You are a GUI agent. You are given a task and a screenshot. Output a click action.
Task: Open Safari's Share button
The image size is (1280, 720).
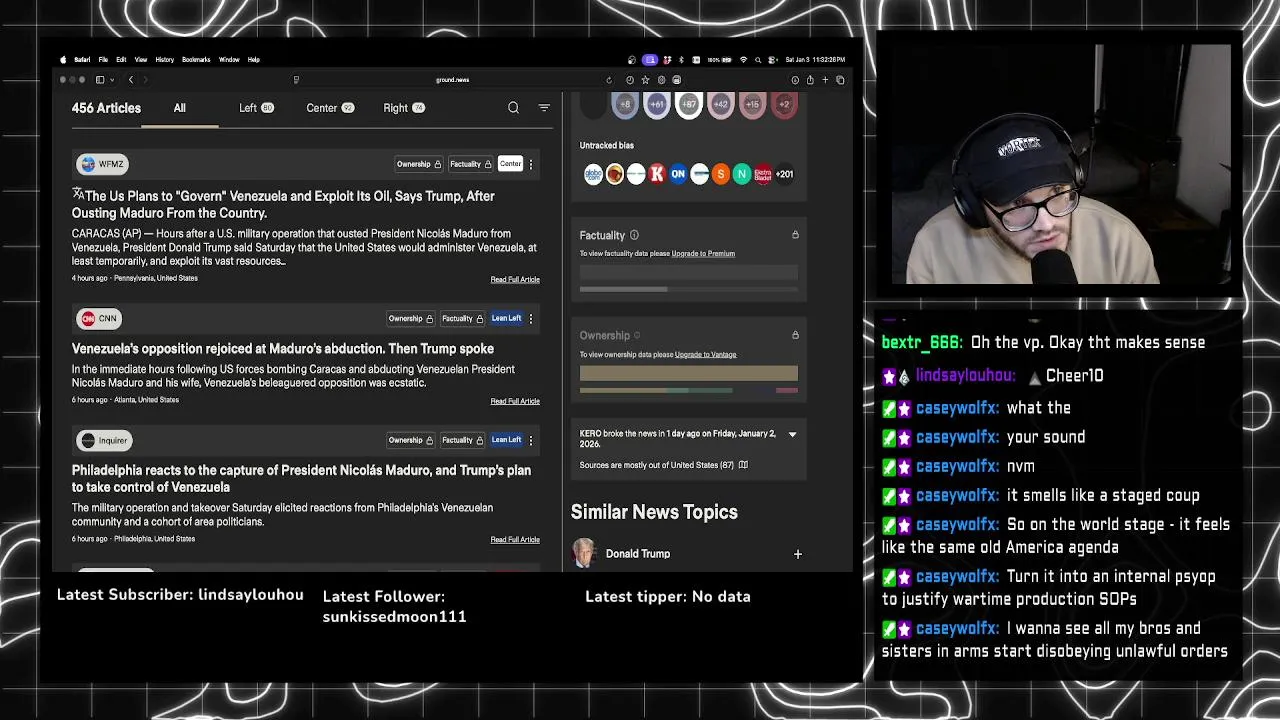coord(810,80)
